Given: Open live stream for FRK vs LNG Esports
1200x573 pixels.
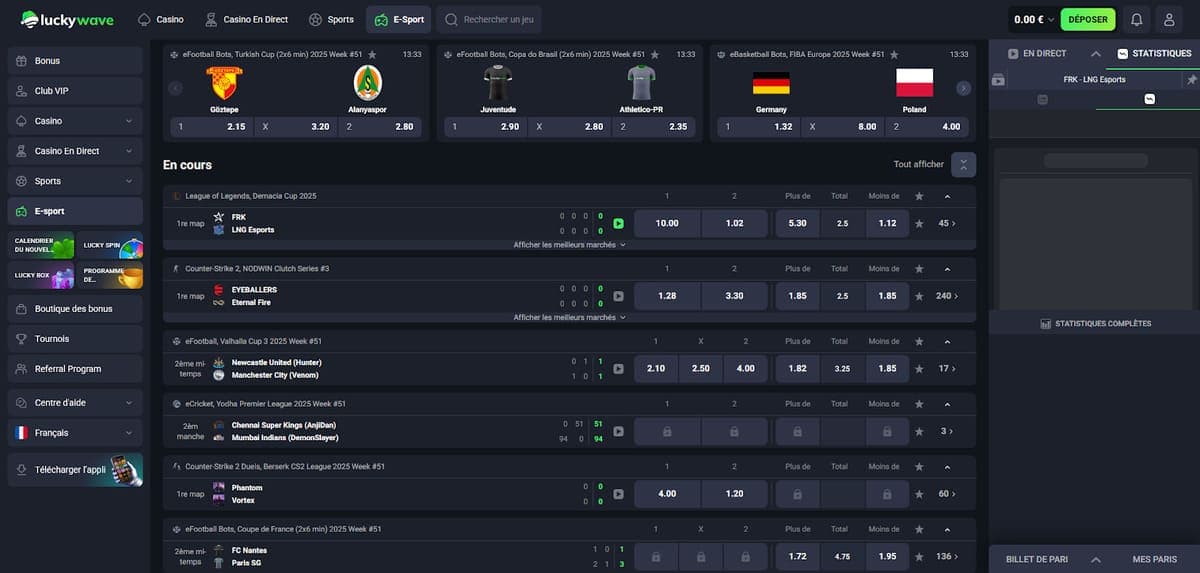Looking at the screenshot, I should point(618,224).
